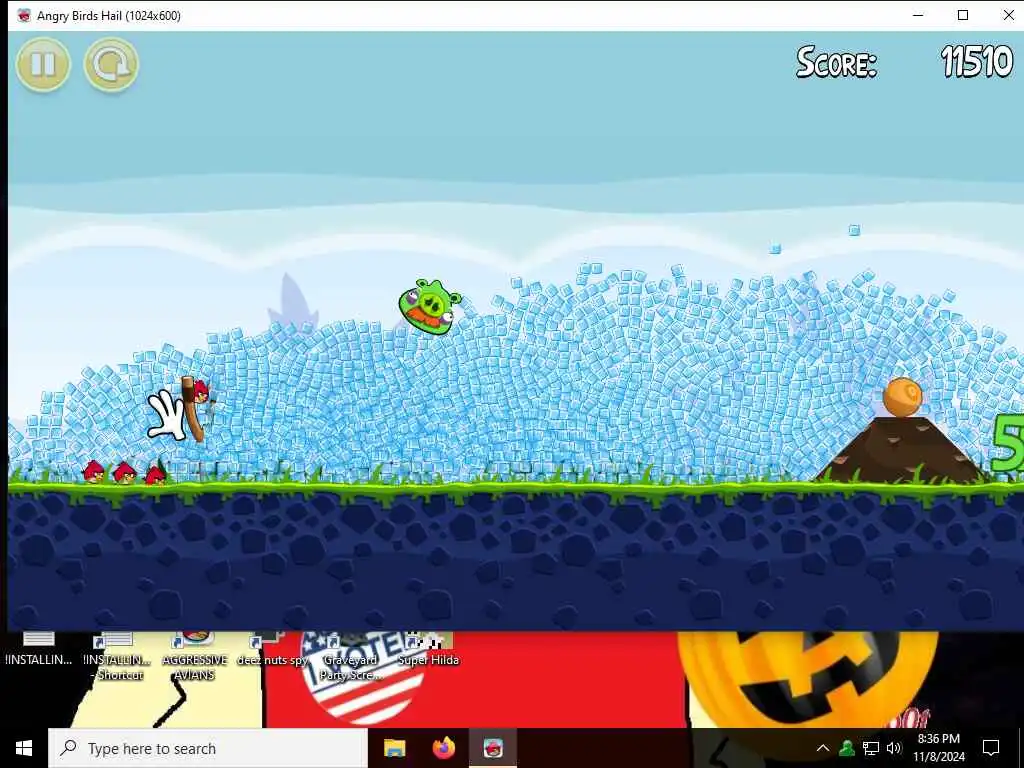Click the Score: label
This screenshot has width=1024, height=768.
(x=837, y=63)
